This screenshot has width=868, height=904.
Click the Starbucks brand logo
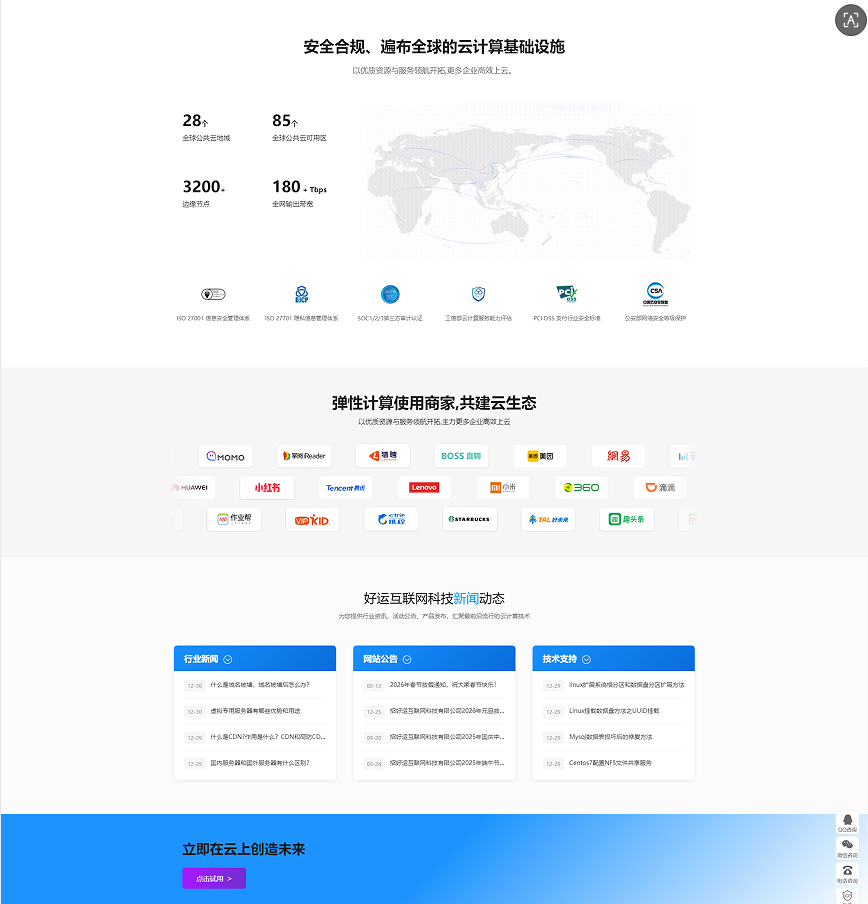point(468,519)
